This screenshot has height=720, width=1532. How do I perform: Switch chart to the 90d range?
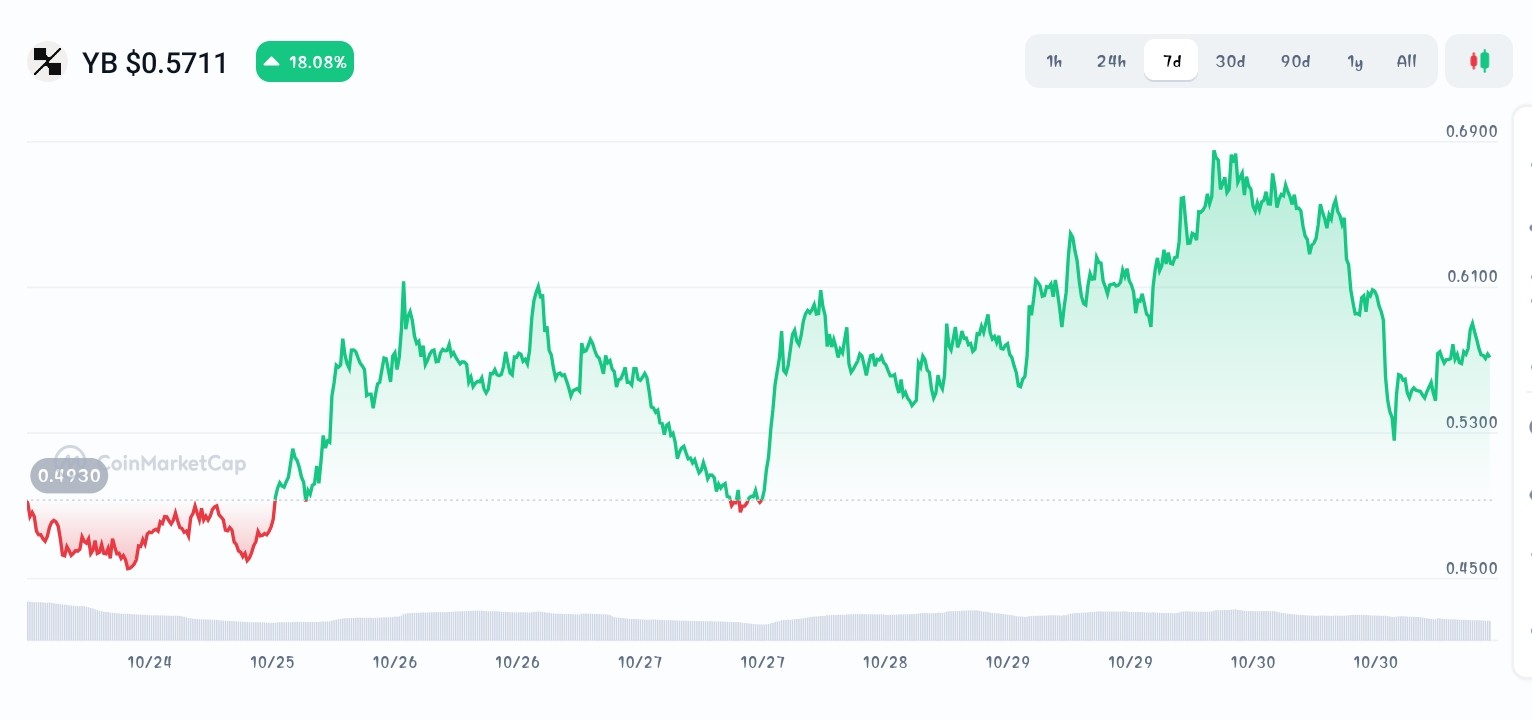coord(1295,61)
